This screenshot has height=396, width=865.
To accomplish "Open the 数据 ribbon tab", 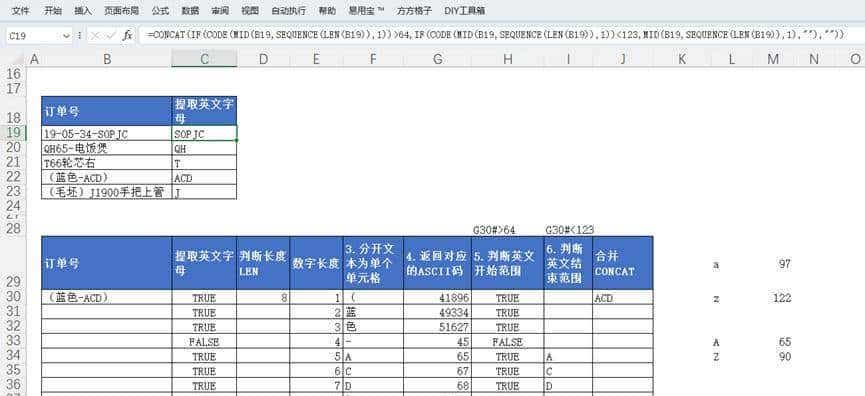I will (x=190, y=10).
